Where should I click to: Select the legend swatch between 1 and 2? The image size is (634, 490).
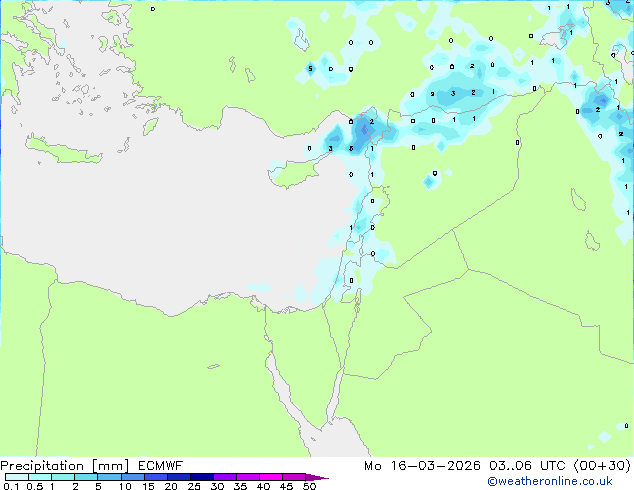63,477
